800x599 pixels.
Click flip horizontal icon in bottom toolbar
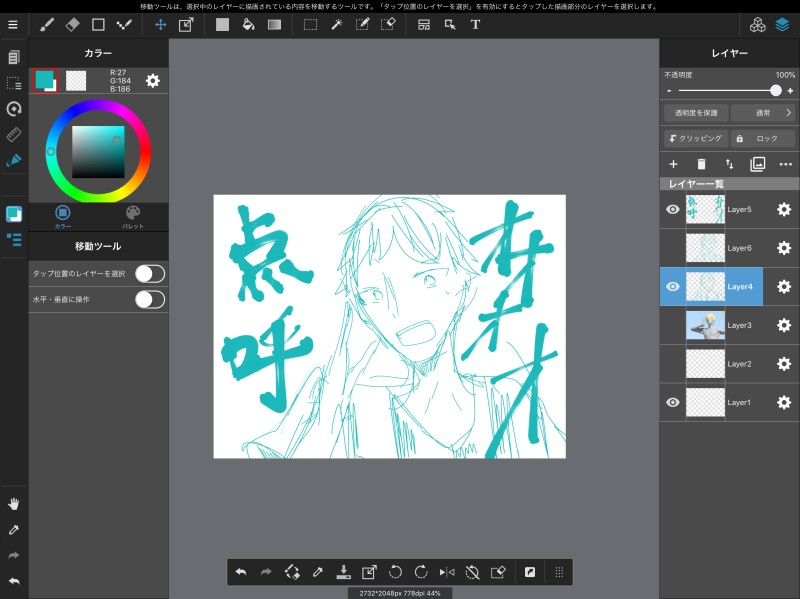(447, 572)
